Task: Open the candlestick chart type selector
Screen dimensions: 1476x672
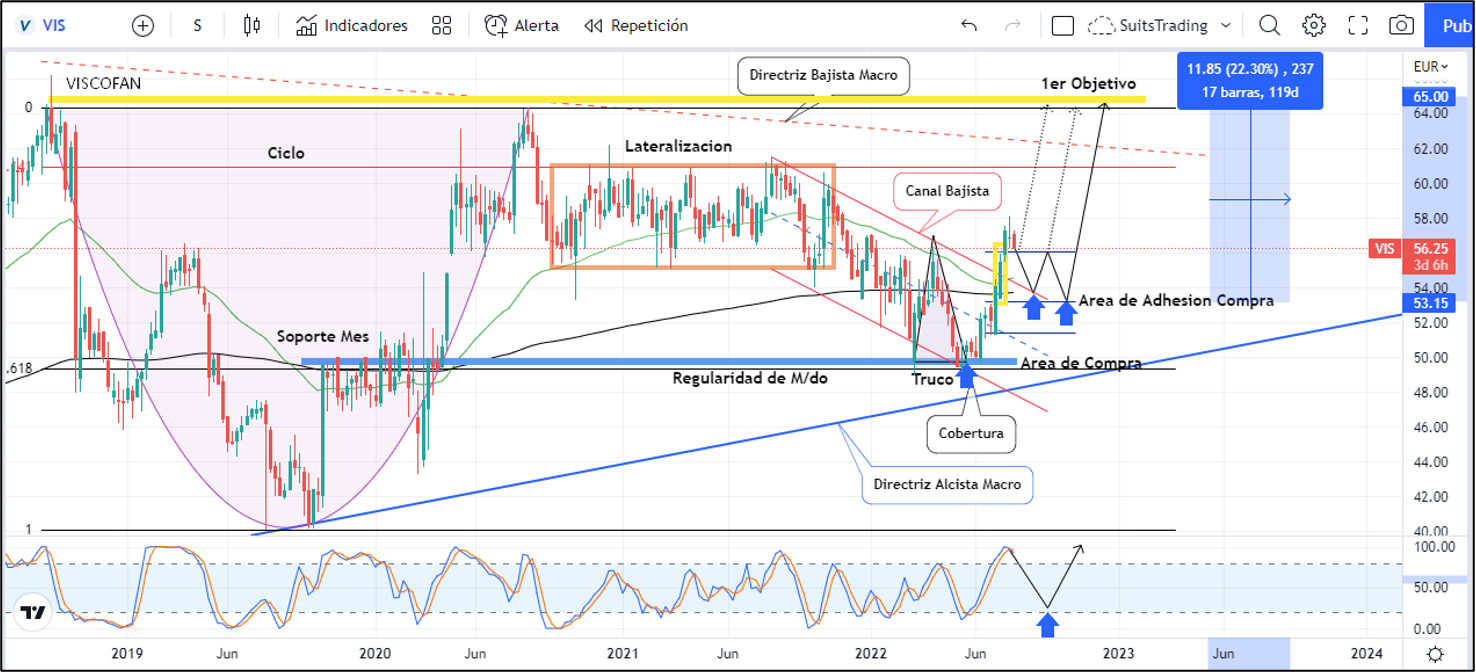Action: point(252,26)
